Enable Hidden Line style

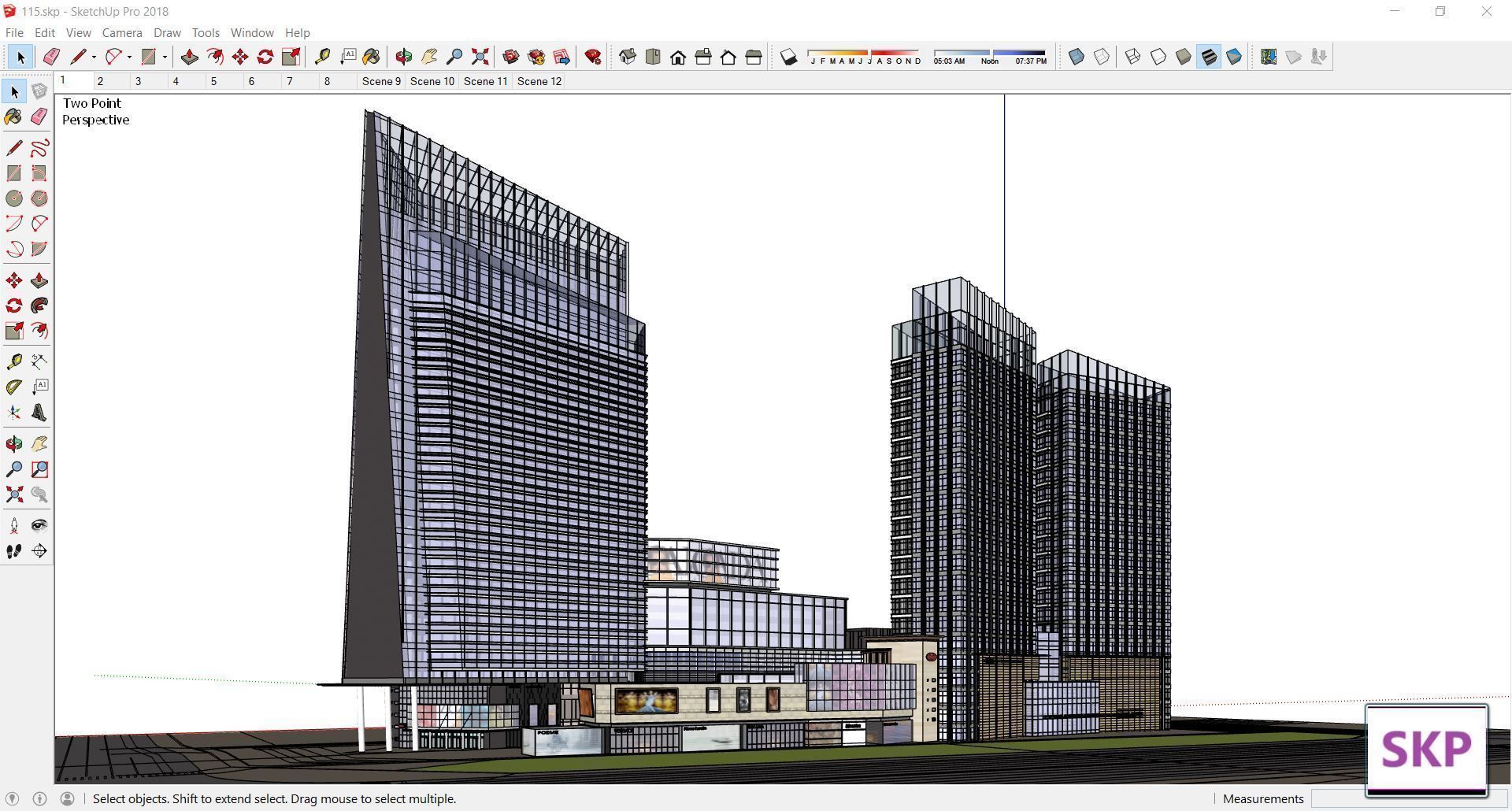tap(1158, 57)
